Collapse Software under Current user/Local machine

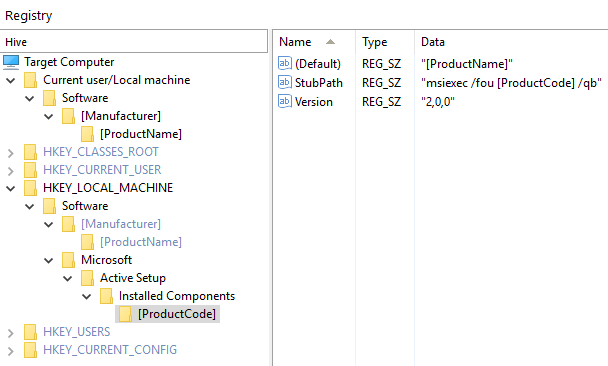30,98
